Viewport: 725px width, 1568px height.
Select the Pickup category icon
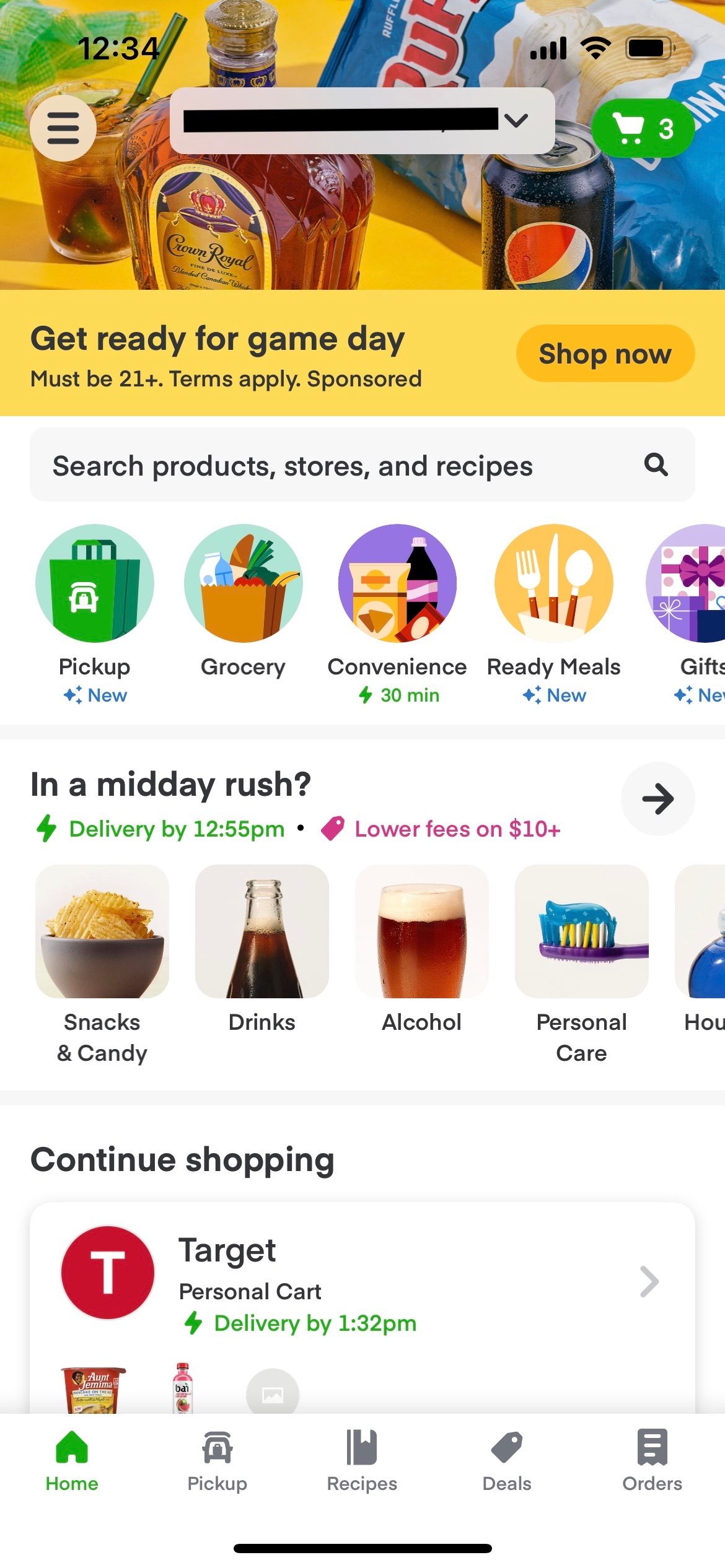pyautogui.click(x=94, y=583)
